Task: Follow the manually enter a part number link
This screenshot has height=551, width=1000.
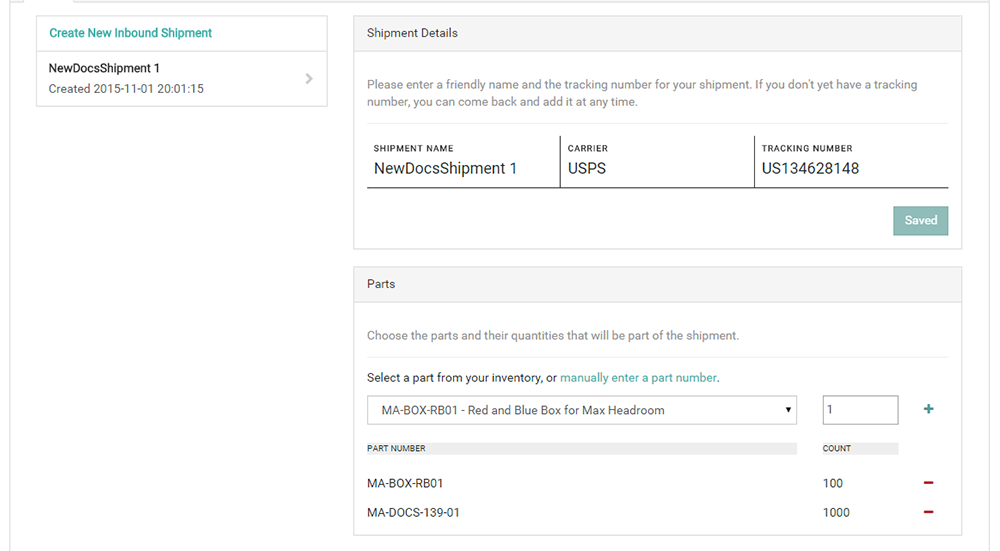Action: pos(638,378)
